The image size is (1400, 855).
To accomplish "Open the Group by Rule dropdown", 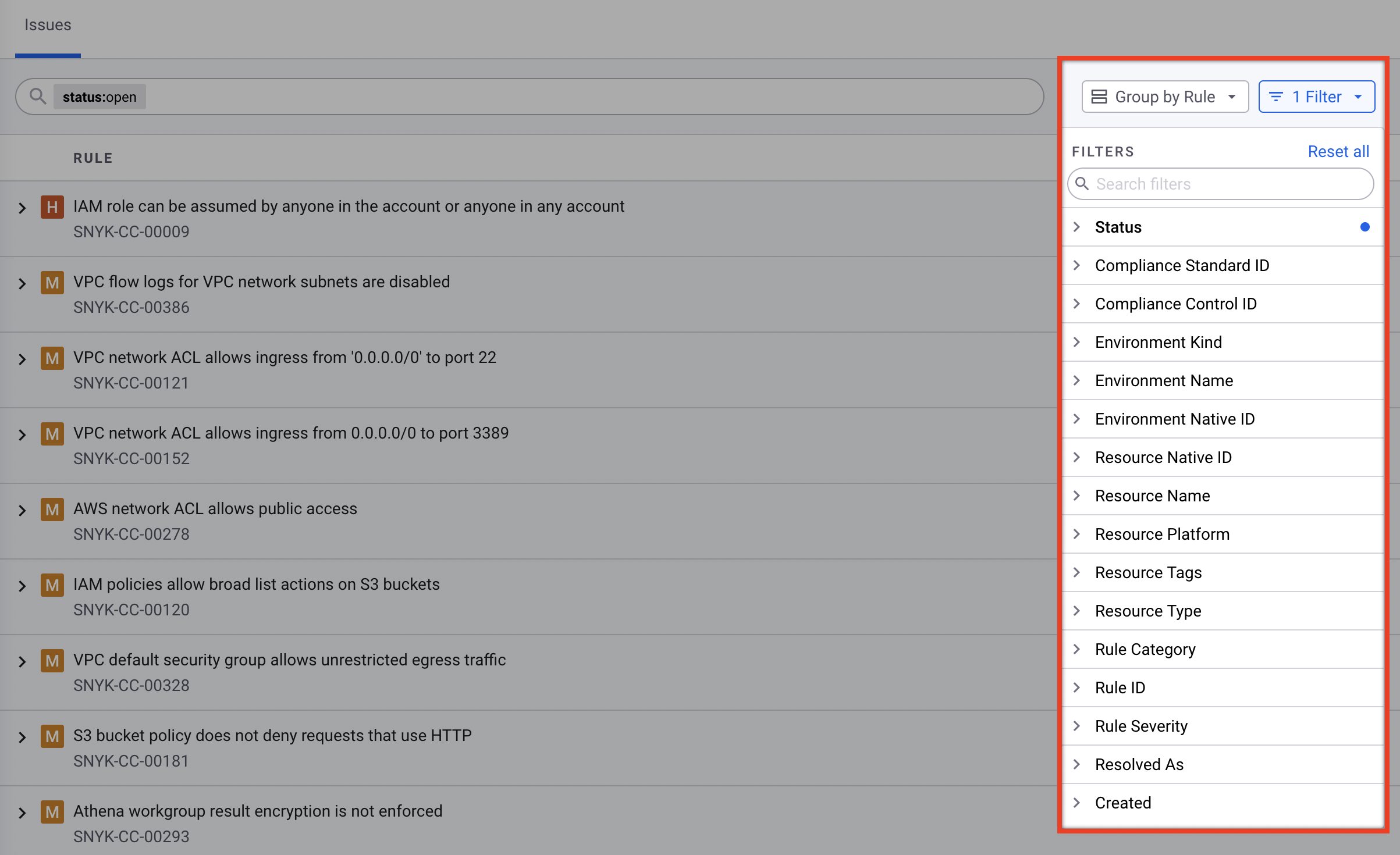I will [x=1165, y=97].
